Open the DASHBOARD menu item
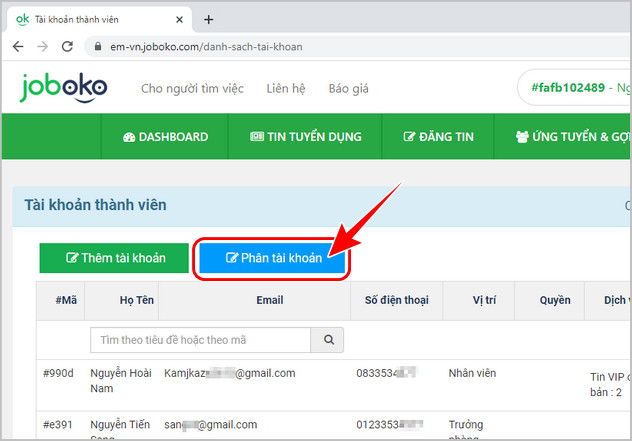 (165, 137)
